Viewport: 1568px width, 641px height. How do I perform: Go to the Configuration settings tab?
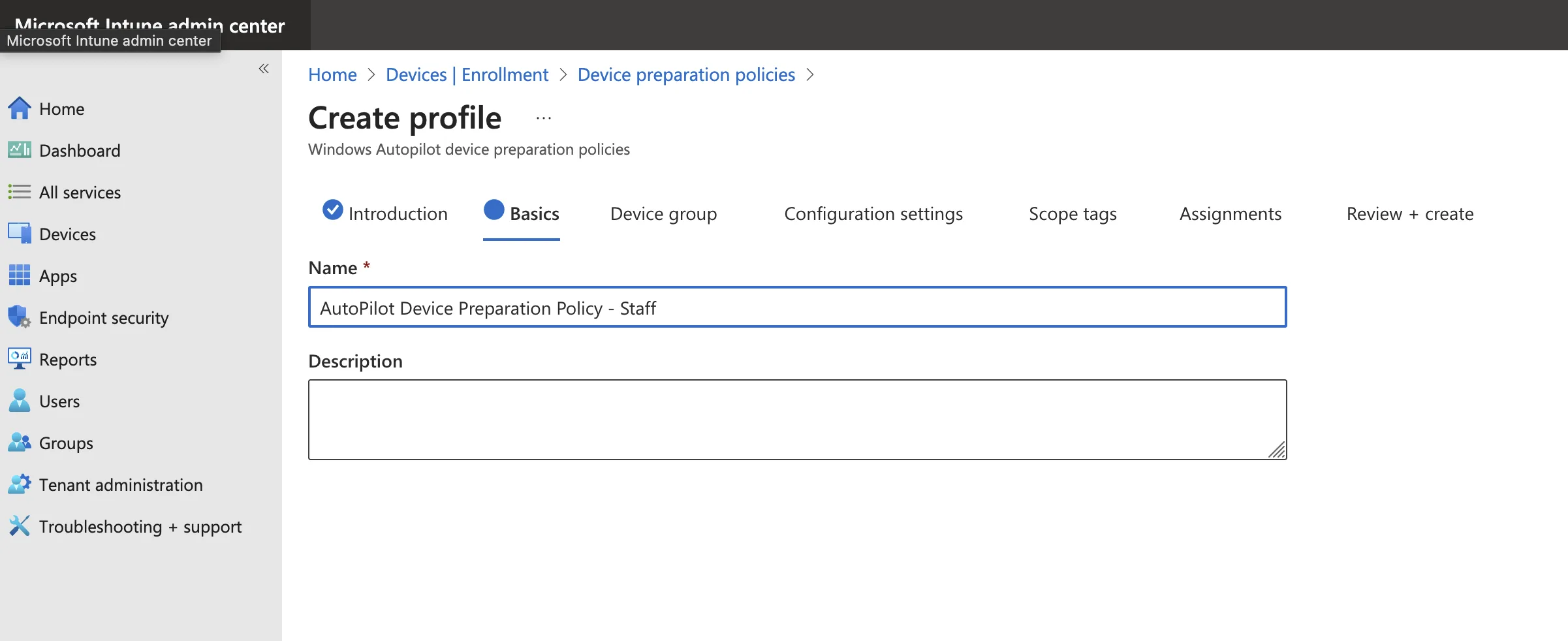point(873,214)
